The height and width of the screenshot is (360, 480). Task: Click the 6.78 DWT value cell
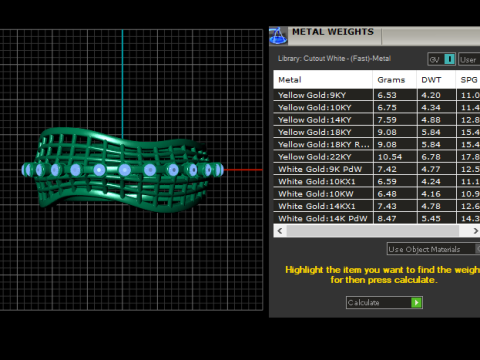coord(436,157)
